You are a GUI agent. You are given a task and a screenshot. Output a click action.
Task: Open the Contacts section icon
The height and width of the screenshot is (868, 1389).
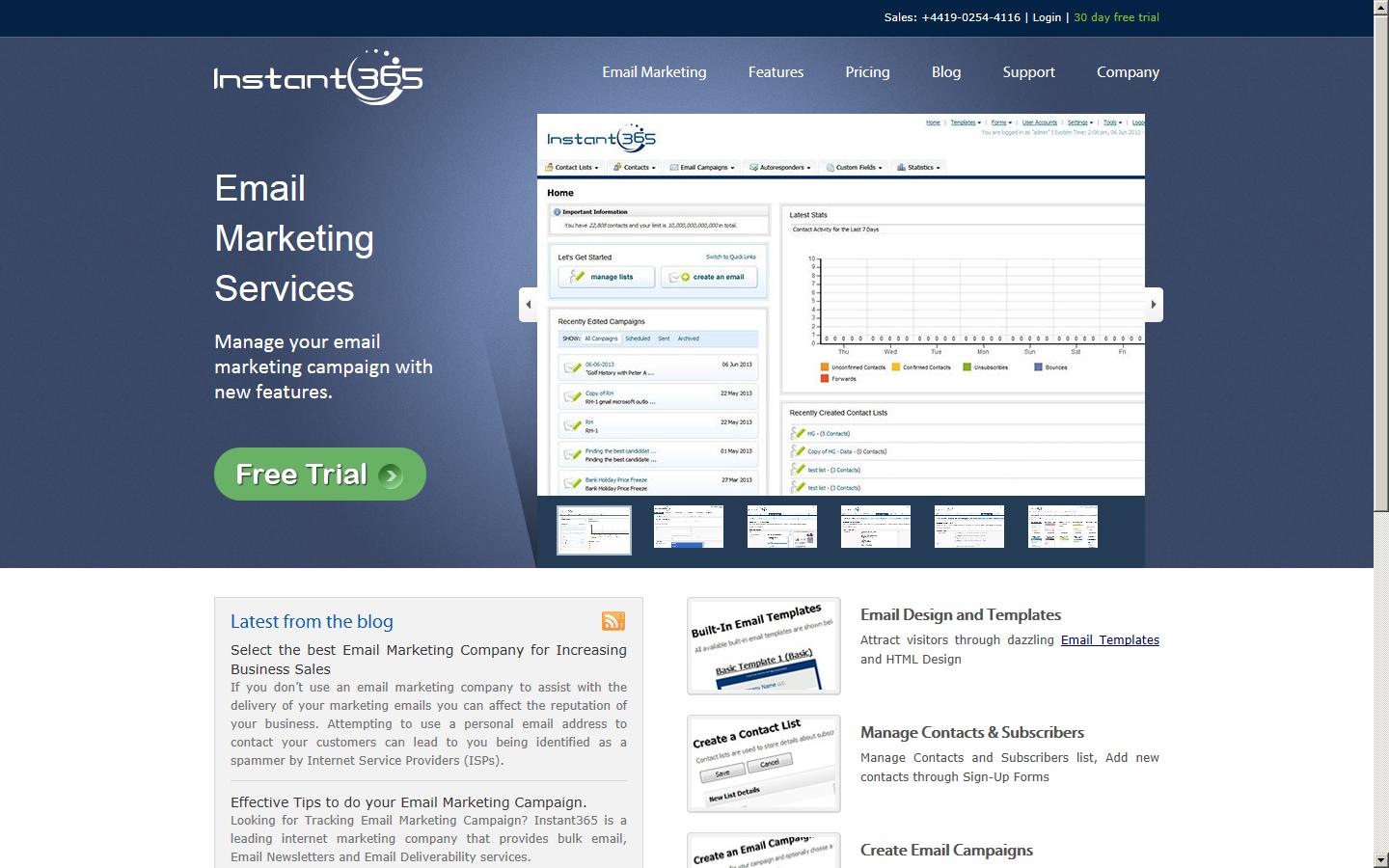click(617, 167)
